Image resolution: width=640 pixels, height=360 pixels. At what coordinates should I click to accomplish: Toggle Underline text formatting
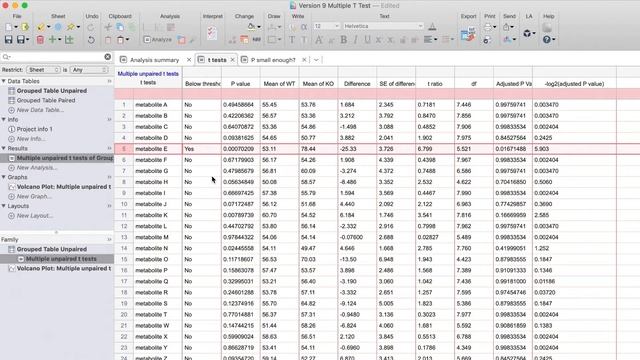click(367, 40)
